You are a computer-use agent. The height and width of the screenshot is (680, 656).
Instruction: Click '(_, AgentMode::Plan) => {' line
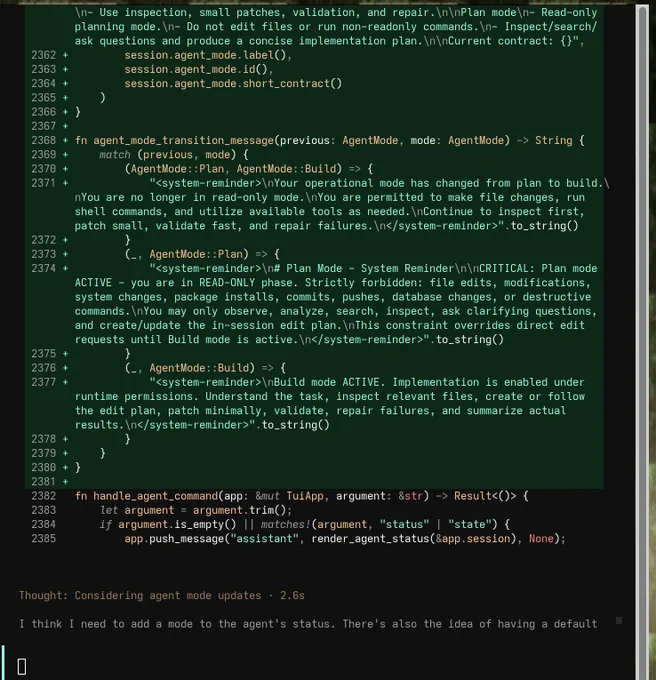pos(202,254)
